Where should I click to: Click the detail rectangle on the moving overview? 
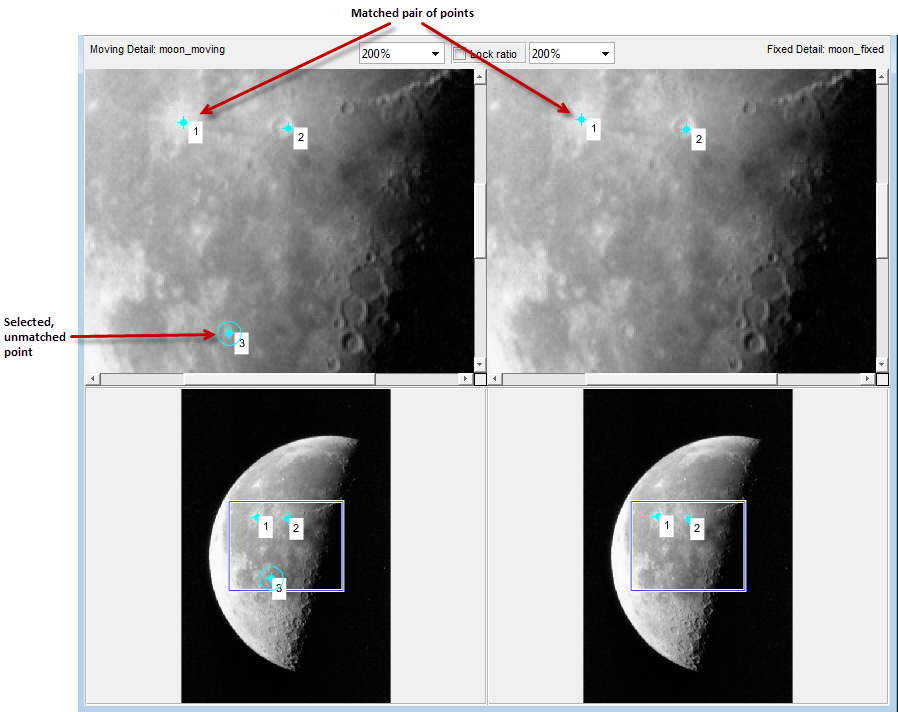click(x=287, y=501)
